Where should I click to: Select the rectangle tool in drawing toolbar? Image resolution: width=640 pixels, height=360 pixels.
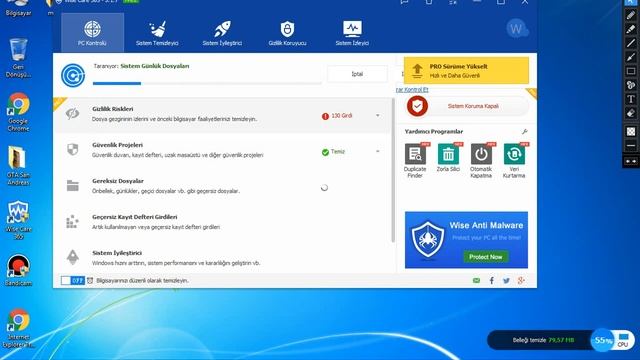tap(631, 71)
